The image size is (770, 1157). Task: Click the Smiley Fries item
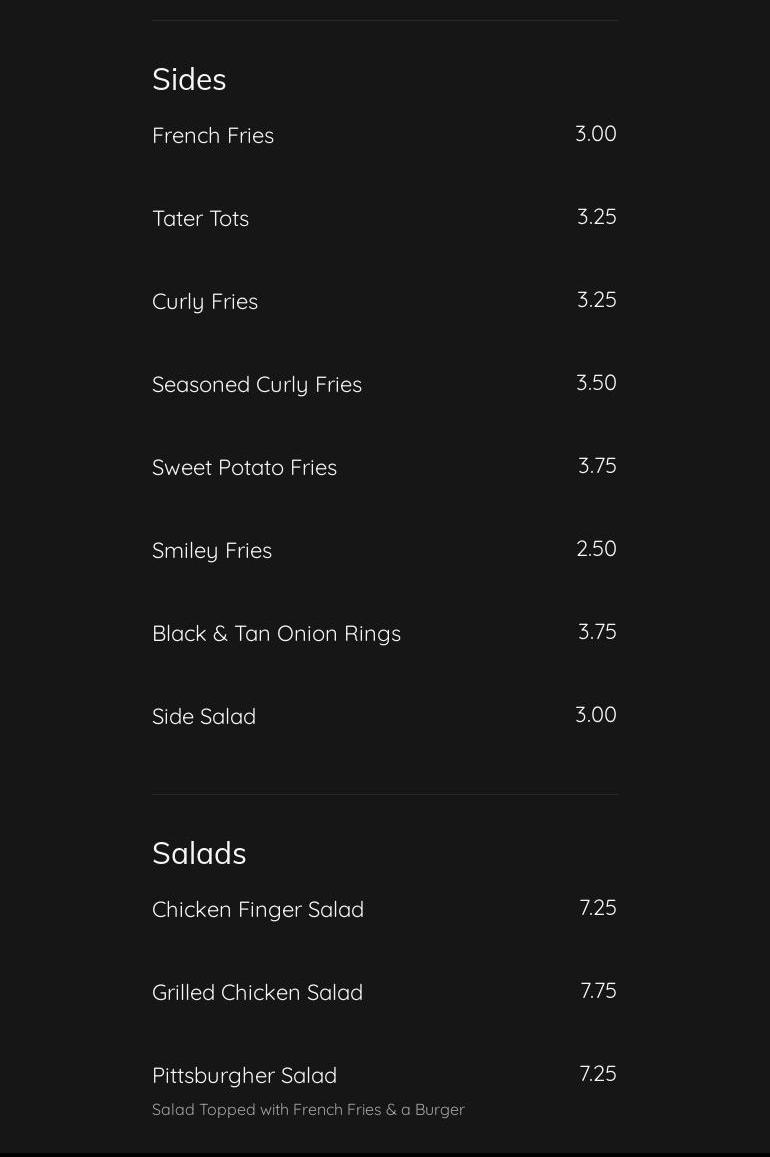coord(212,551)
